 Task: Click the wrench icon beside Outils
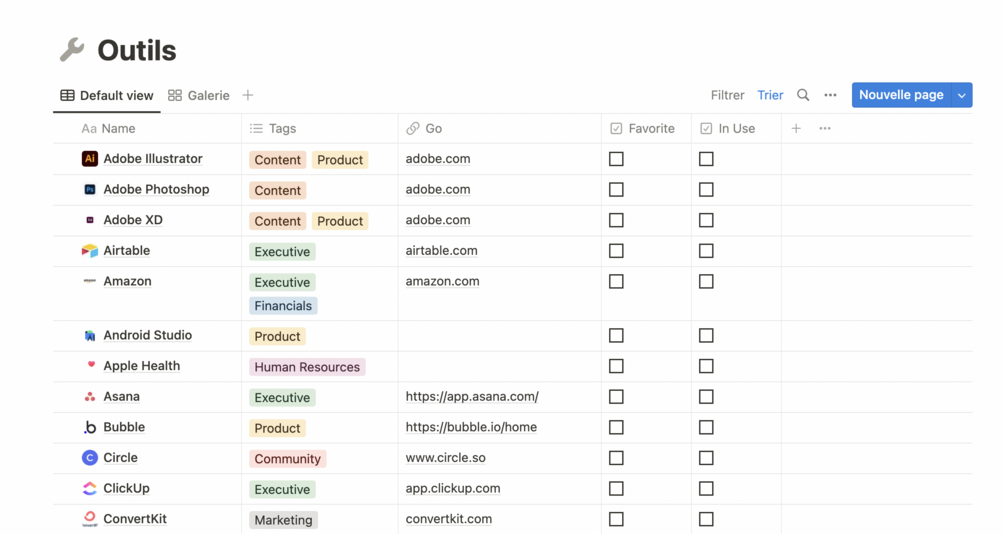pyautogui.click(x=72, y=49)
